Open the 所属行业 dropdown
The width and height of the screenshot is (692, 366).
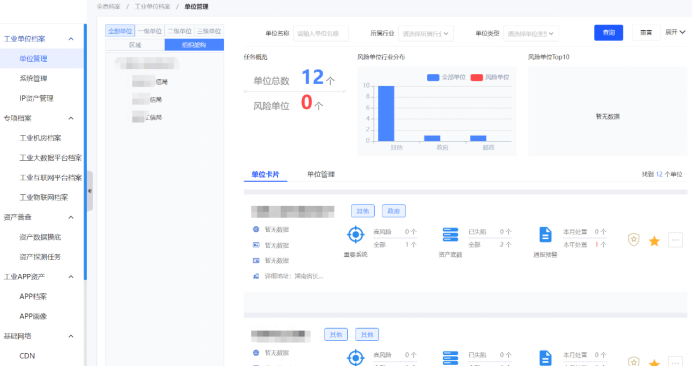click(x=426, y=34)
